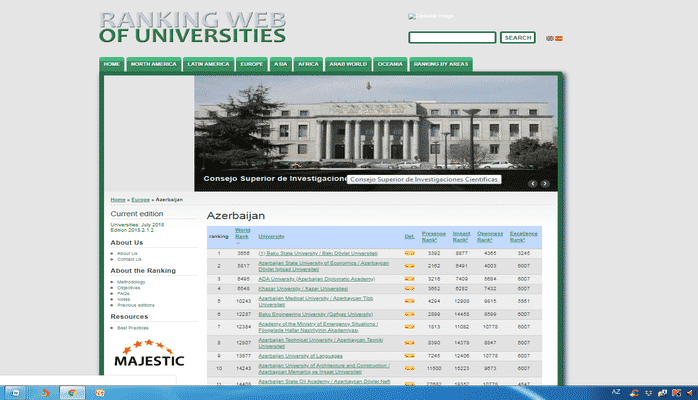Open the Europe navigation tab
The image size is (698, 400).
point(250,64)
